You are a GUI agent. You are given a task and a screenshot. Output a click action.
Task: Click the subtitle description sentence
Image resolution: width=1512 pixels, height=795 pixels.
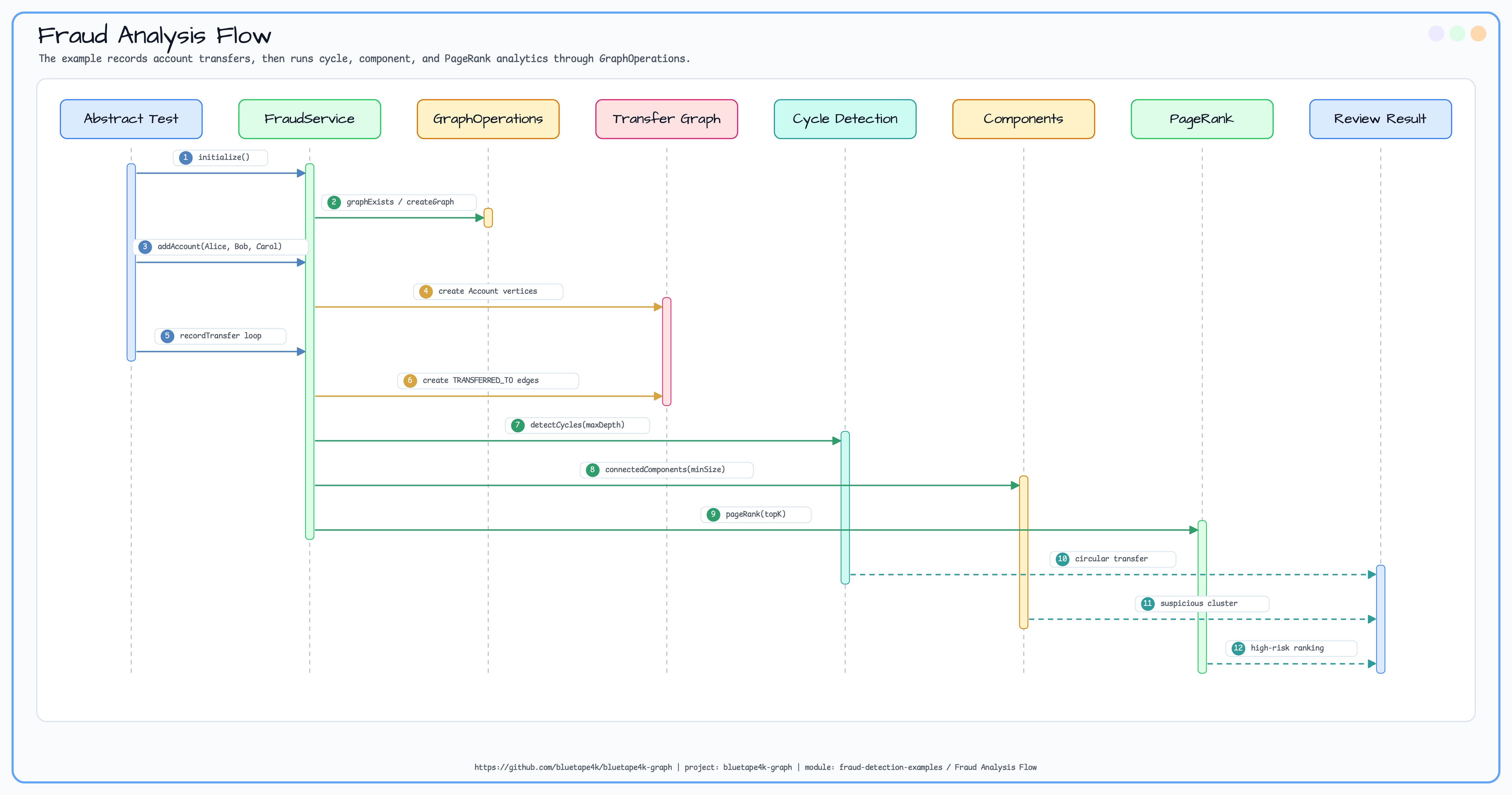[x=365, y=59]
